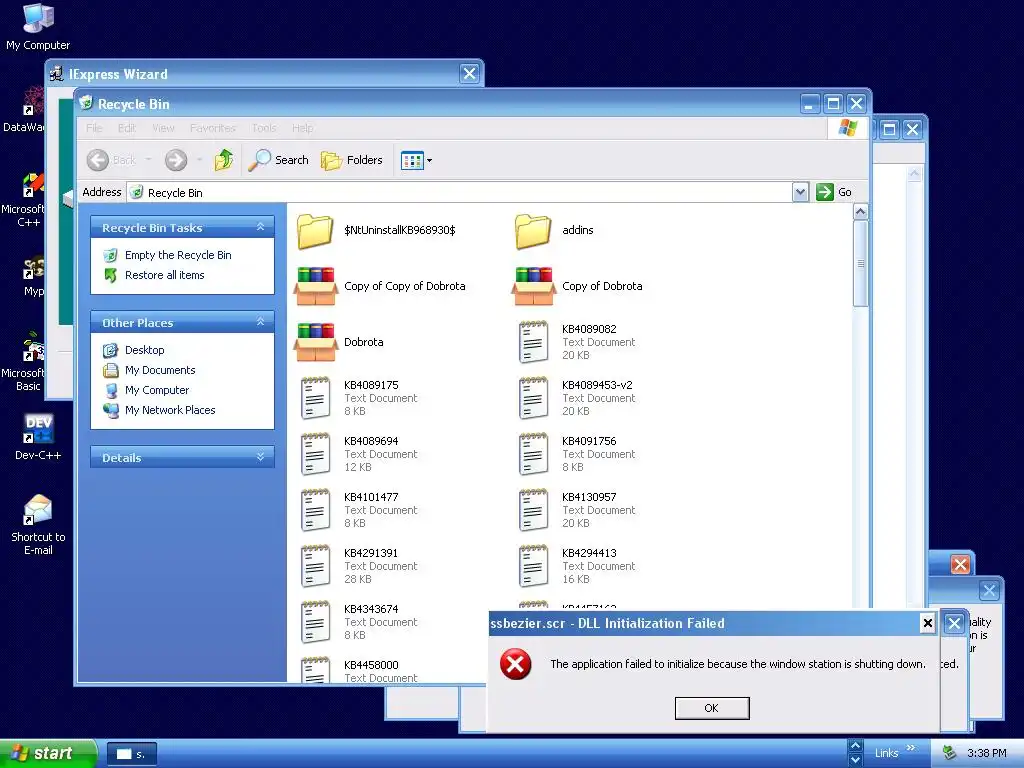The width and height of the screenshot is (1024, 768).
Task: Click the Up folder toolbar icon
Action: [x=224, y=160]
